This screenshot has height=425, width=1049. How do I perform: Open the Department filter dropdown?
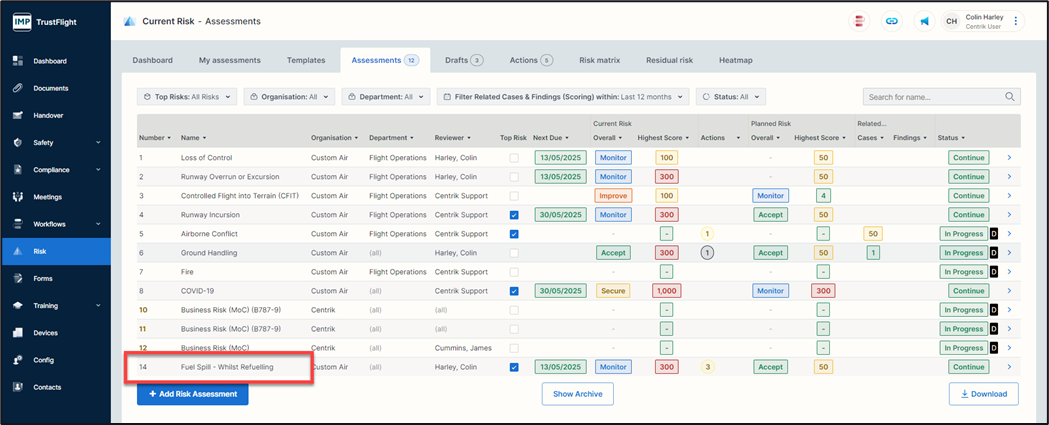pyautogui.click(x=391, y=97)
